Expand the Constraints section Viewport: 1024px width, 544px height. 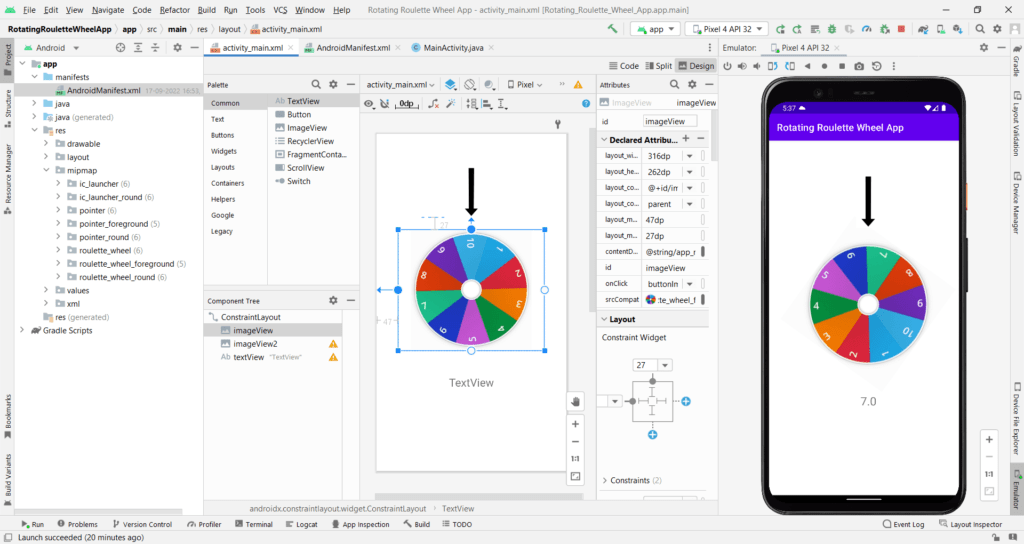[x=604, y=480]
